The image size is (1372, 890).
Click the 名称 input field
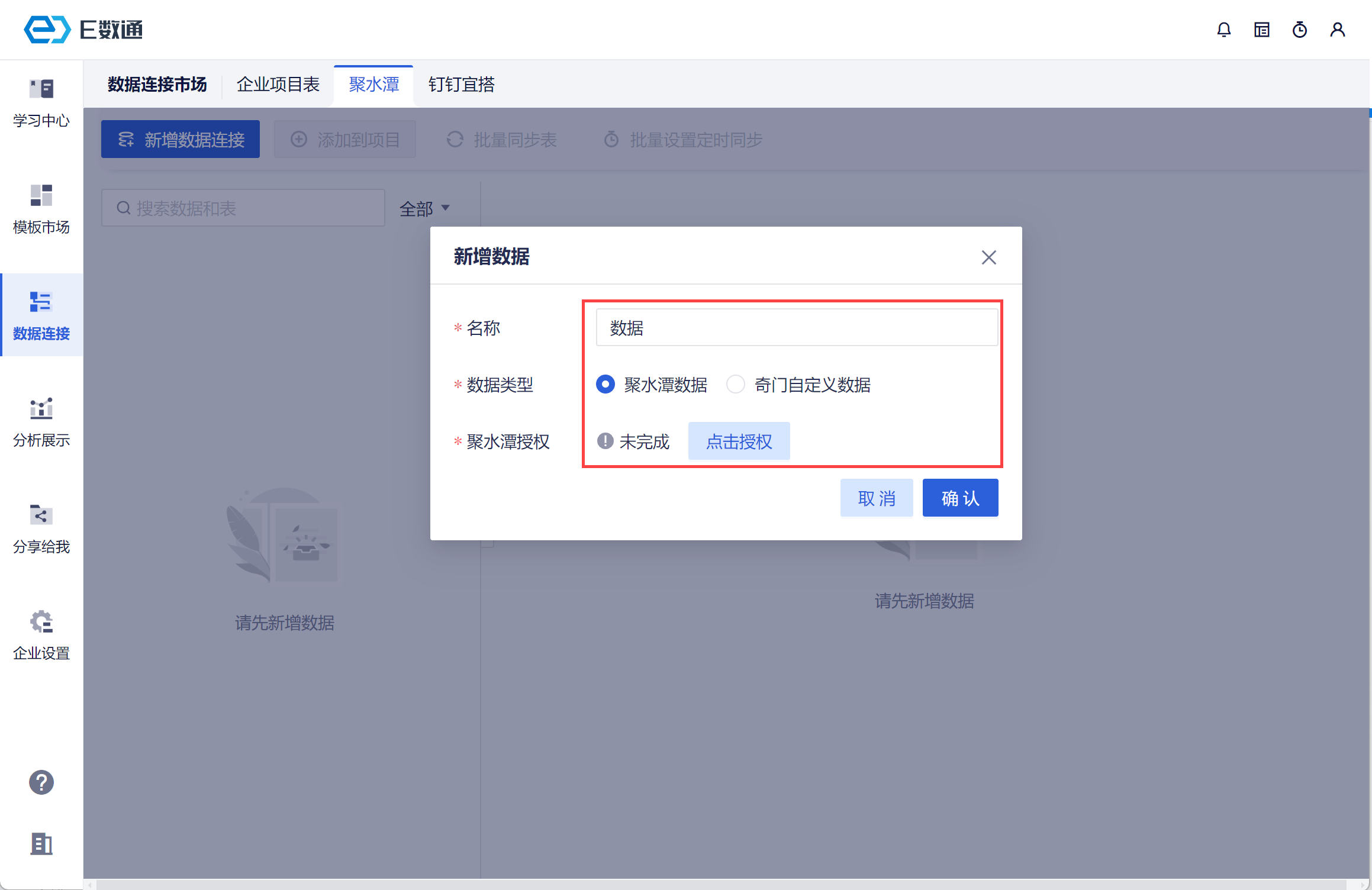pos(796,328)
